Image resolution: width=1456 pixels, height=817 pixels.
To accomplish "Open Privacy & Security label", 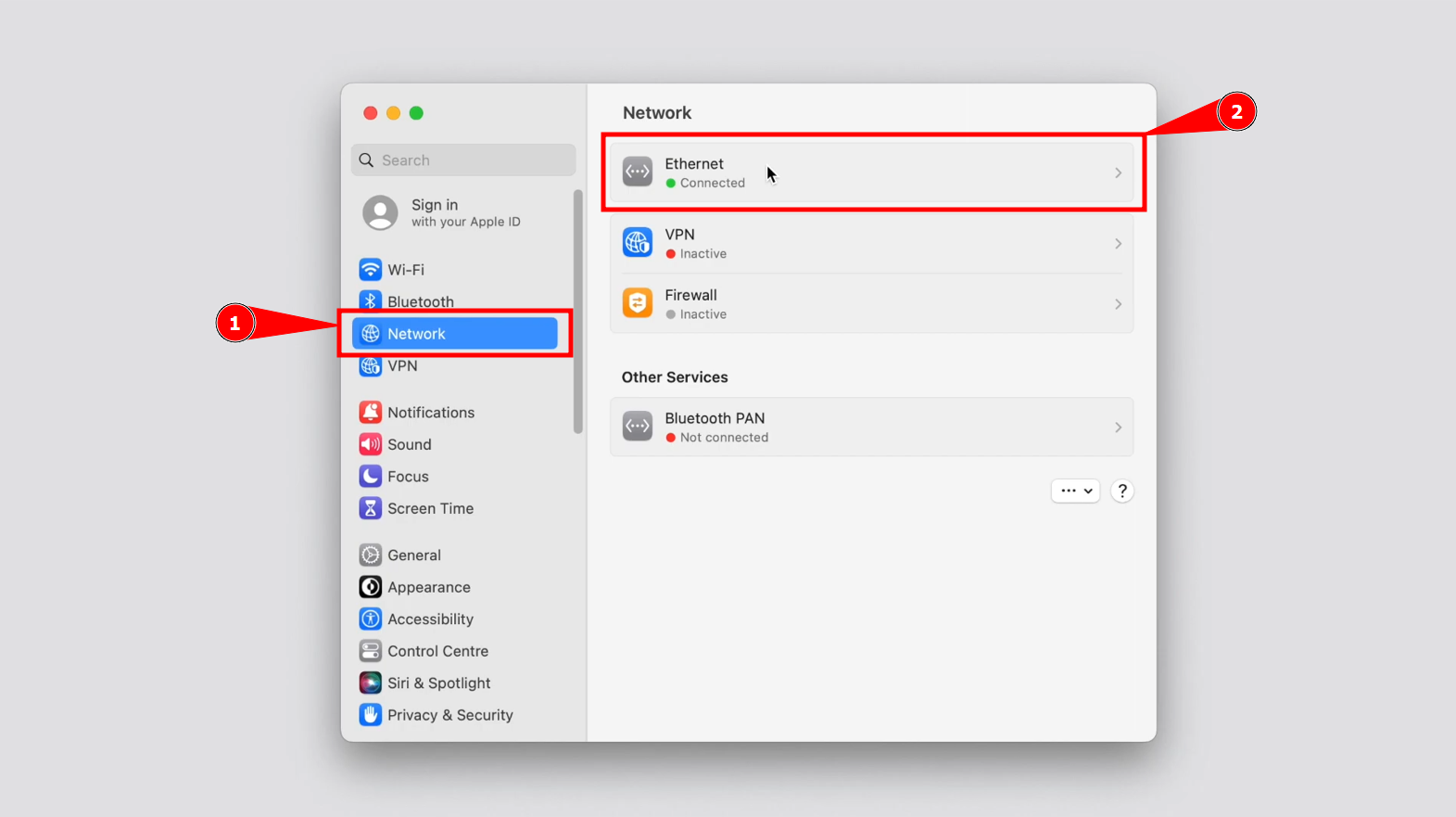I will click(x=450, y=715).
